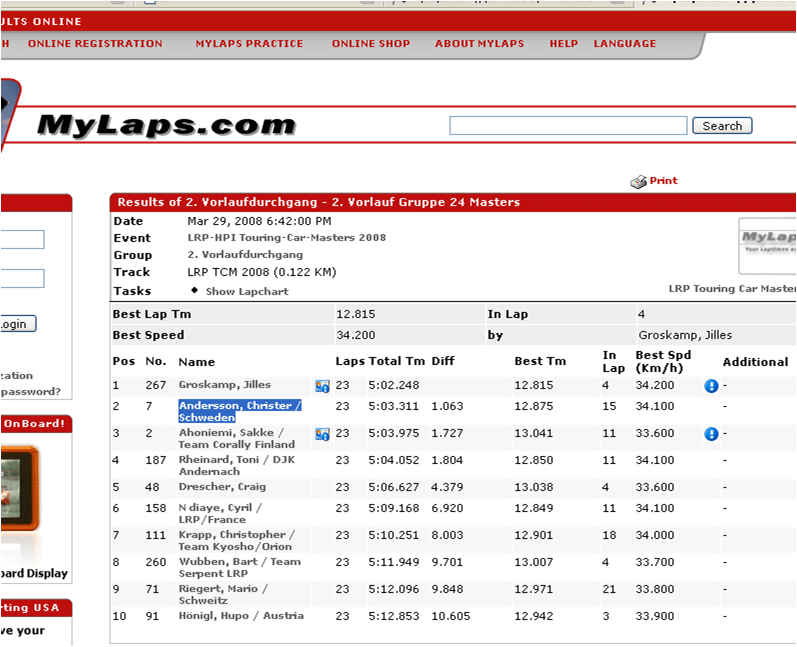Click the Total Tm column header
The width and height of the screenshot is (797, 647).
tap(396, 361)
